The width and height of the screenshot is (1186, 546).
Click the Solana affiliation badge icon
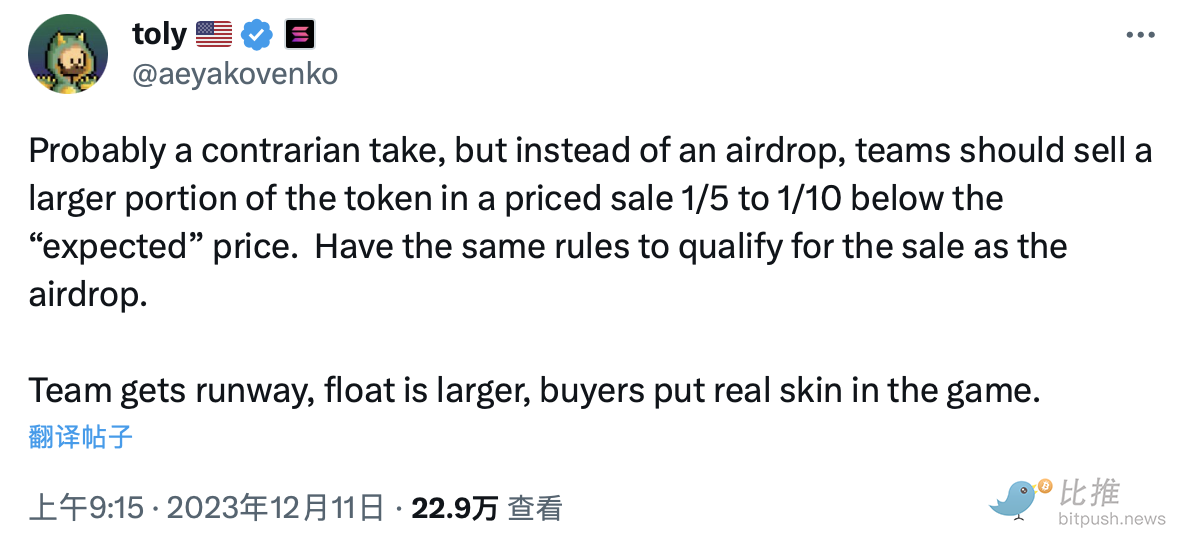[x=300, y=36]
